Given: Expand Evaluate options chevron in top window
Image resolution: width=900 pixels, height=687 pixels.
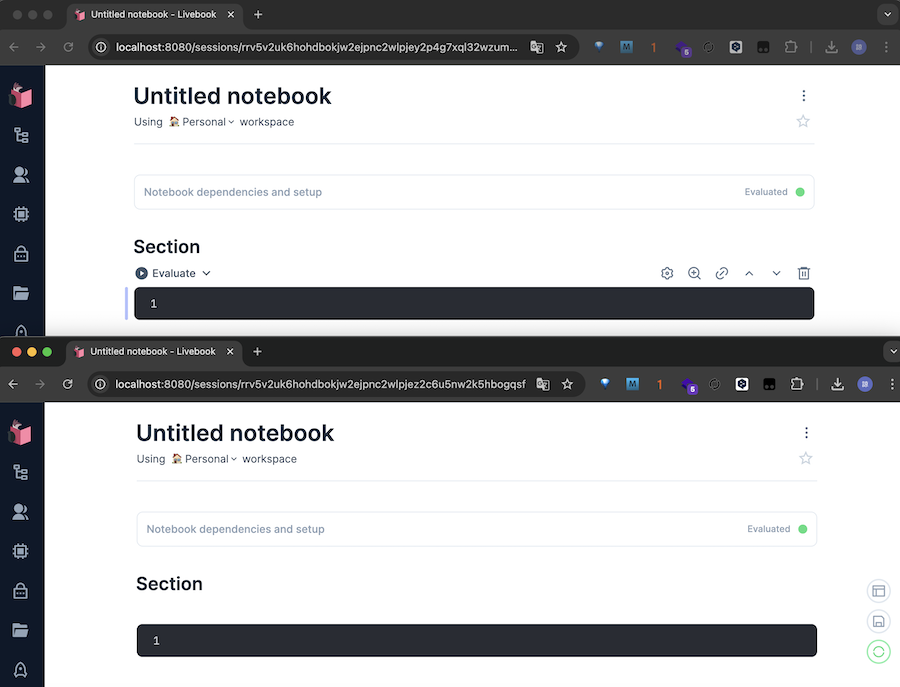Looking at the screenshot, I should tap(207, 273).
